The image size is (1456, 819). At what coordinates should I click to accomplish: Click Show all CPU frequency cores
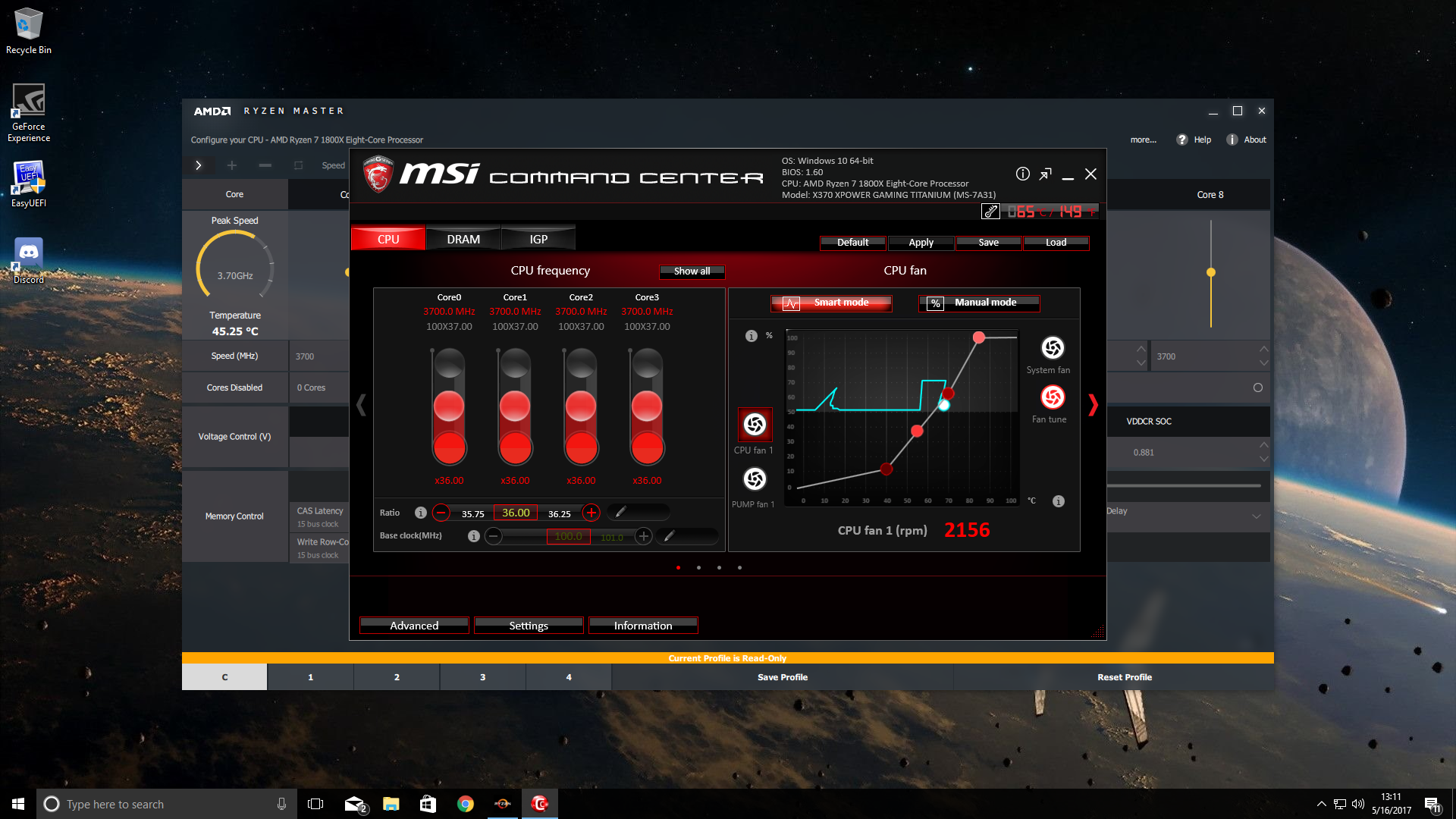[x=692, y=271]
